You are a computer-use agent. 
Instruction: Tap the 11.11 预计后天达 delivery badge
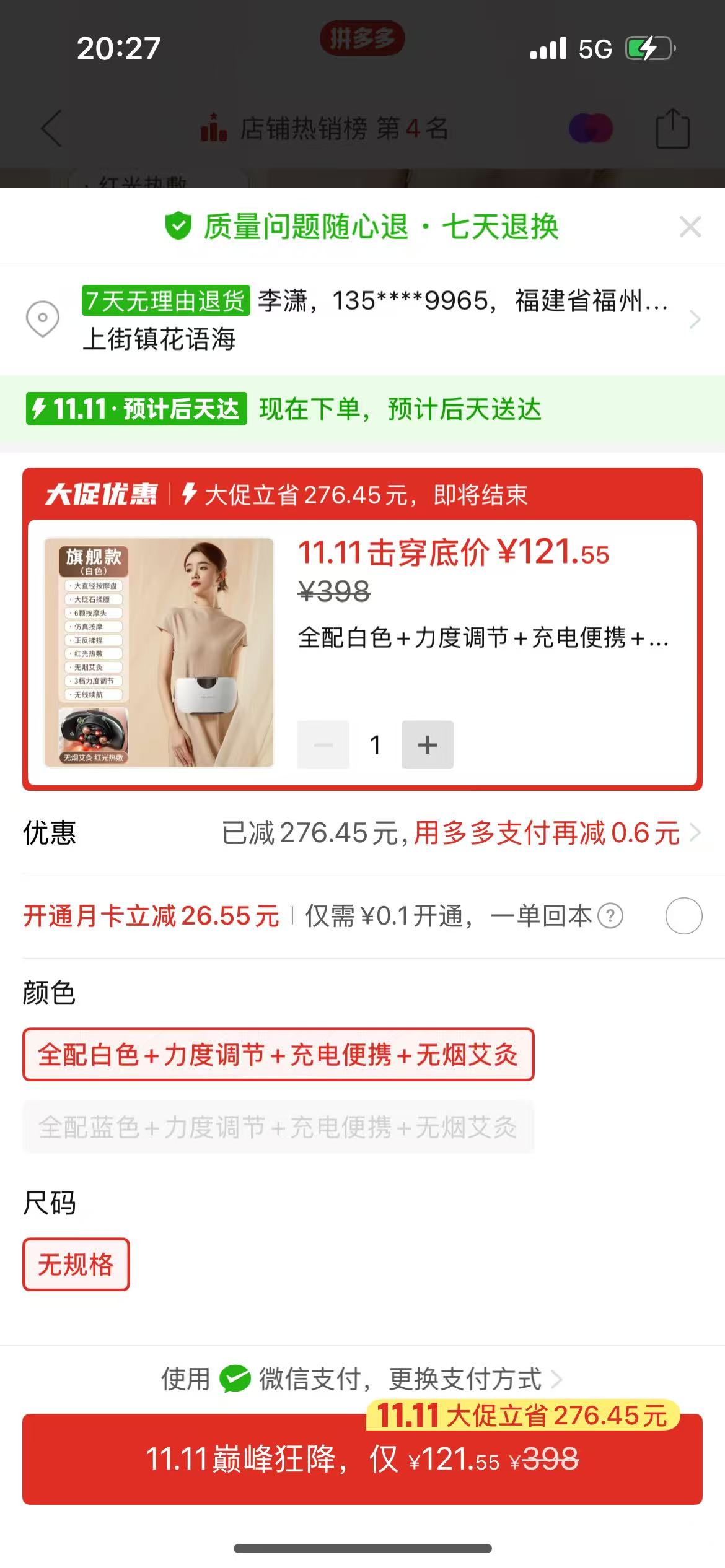136,409
